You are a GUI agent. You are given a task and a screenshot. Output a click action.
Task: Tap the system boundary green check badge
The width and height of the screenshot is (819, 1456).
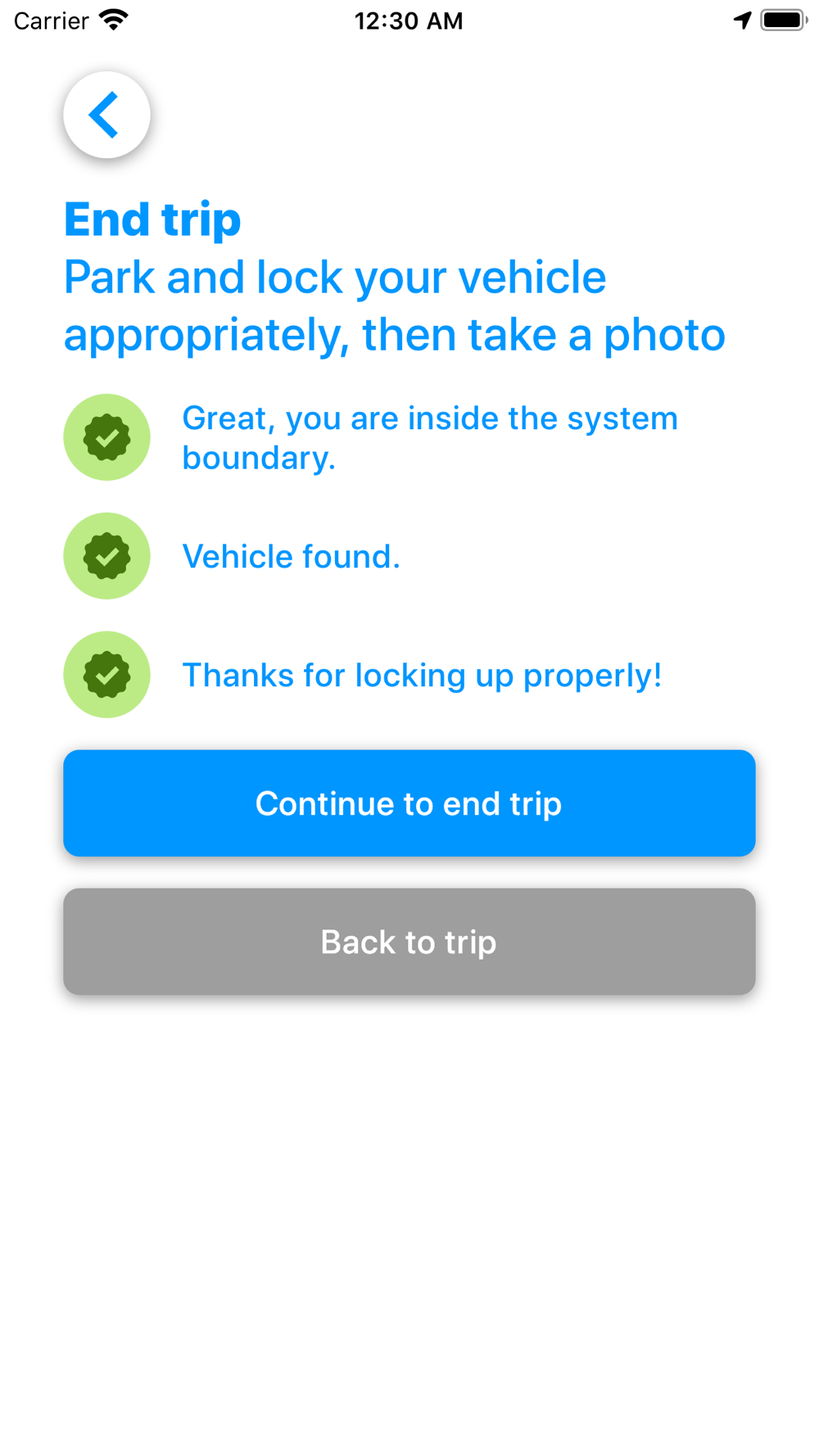tap(106, 437)
